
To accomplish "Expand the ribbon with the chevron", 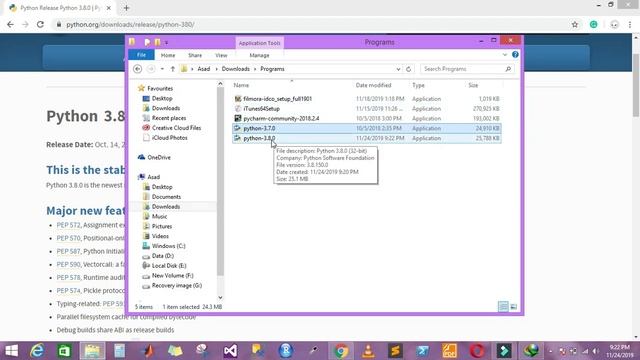I will tap(504, 55).
